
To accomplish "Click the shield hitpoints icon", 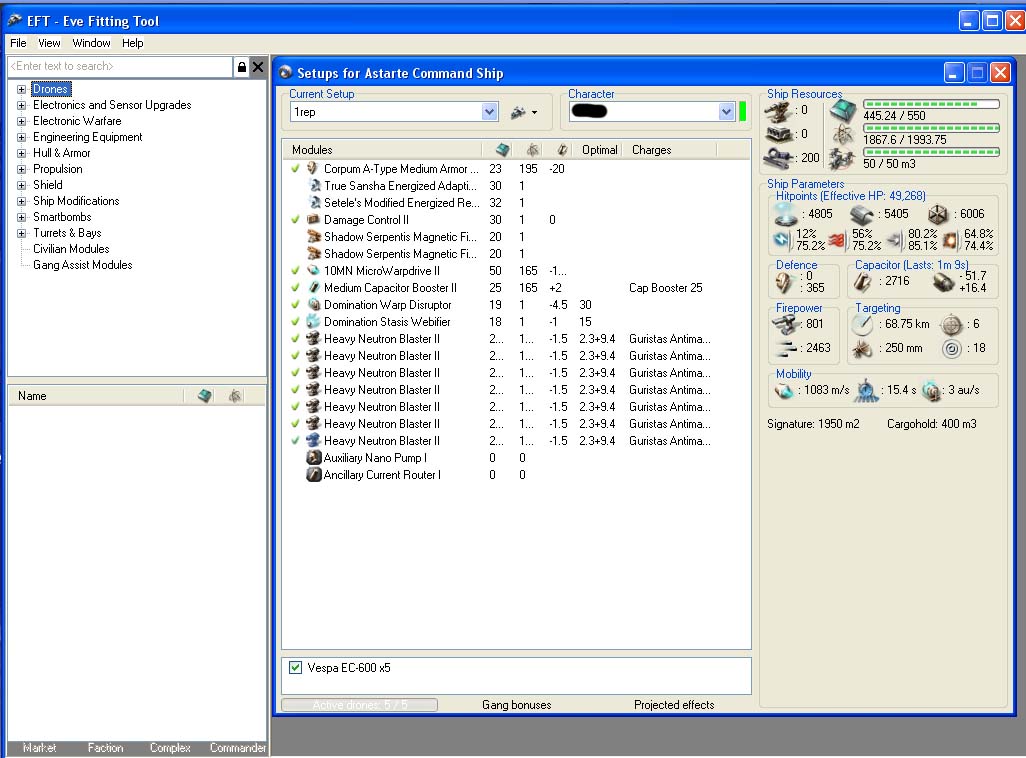I will (785, 213).
